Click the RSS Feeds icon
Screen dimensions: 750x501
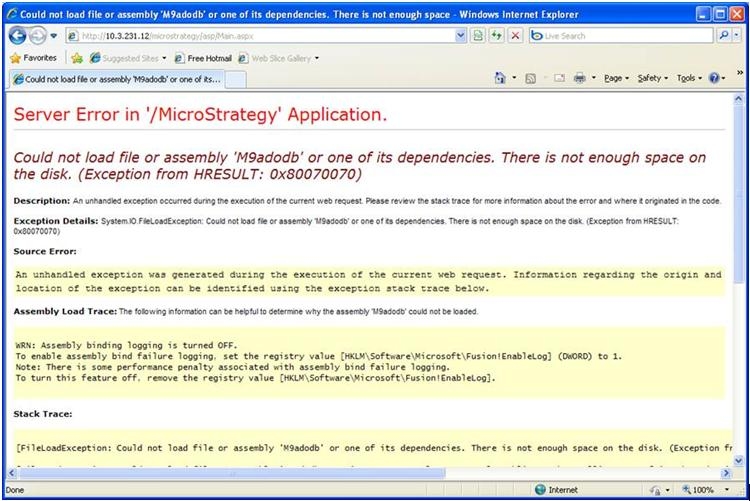(x=530, y=78)
